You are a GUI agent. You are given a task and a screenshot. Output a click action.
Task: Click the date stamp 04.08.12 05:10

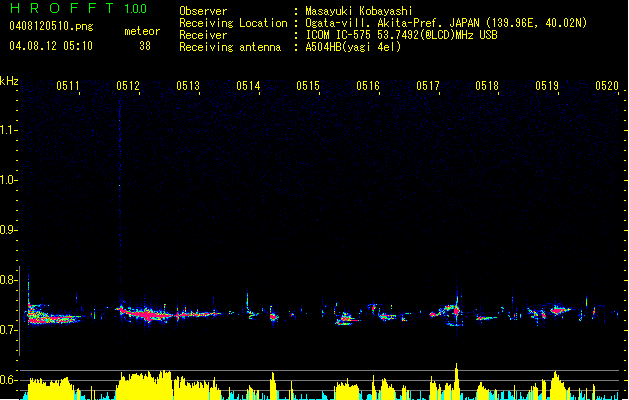pyautogui.click(x=51, y=46)
